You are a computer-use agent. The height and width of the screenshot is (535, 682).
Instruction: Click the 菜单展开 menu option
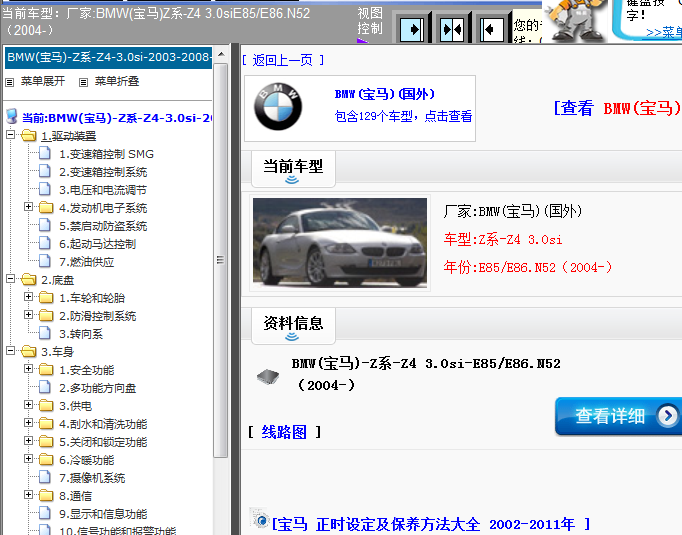(x=43, y=81)
